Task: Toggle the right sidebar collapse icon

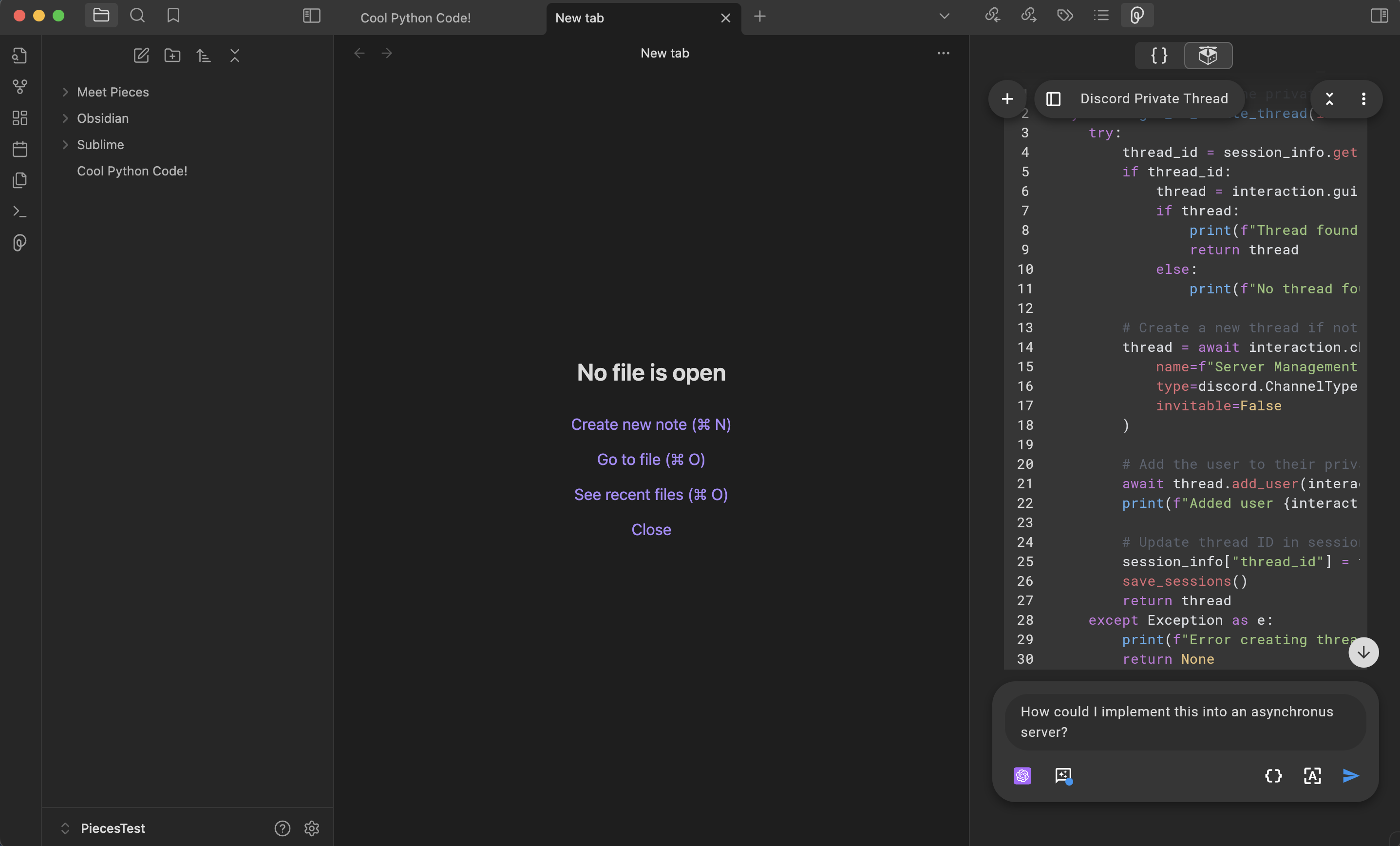Action: [x=1379, y=16]
